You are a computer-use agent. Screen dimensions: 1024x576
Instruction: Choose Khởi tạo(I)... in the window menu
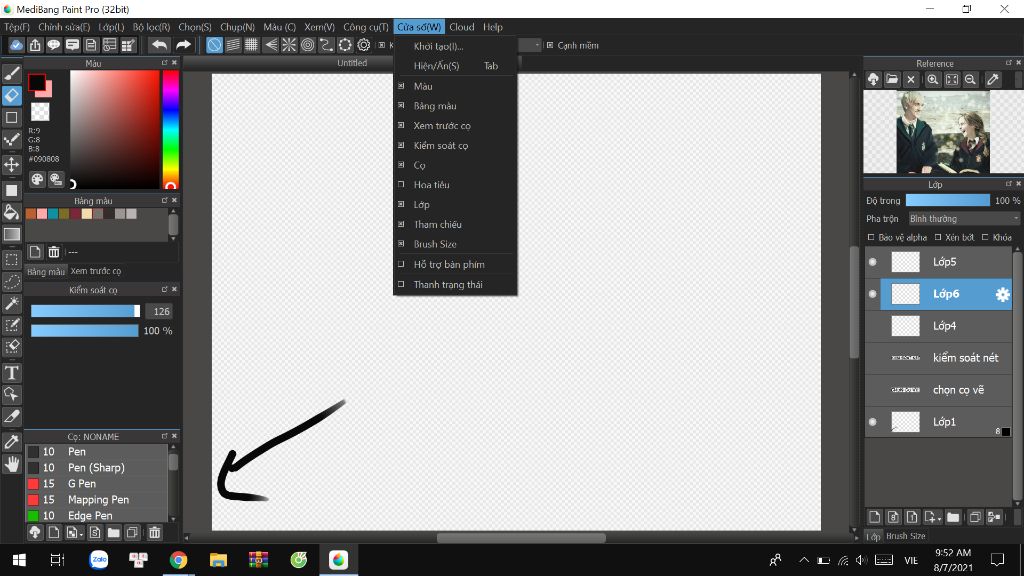455,46
